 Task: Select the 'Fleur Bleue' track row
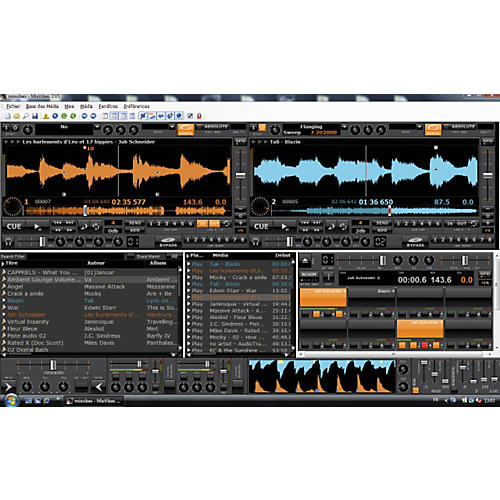[90, 329]
